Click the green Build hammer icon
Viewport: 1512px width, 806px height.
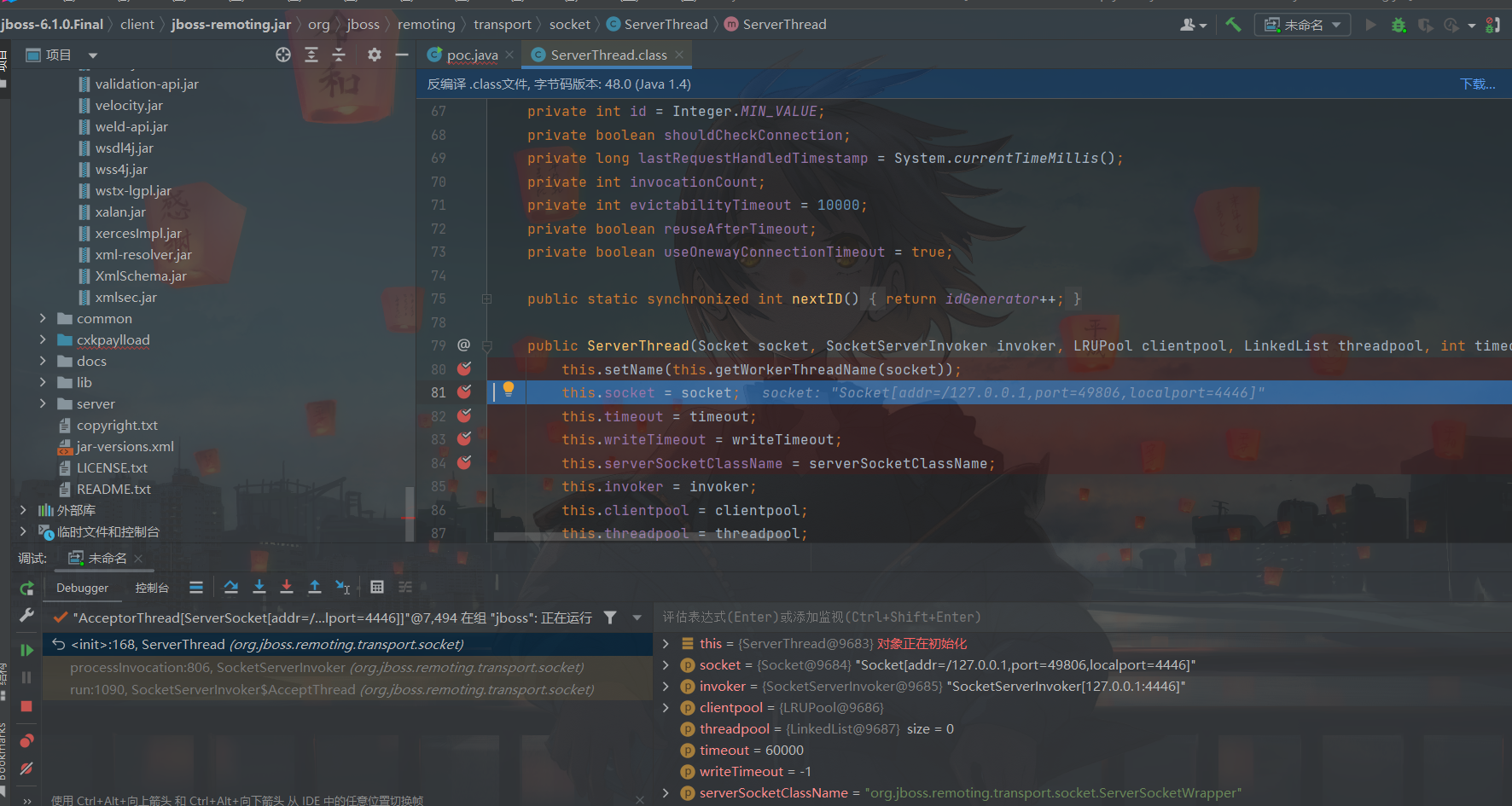[x=1233, y=25]
